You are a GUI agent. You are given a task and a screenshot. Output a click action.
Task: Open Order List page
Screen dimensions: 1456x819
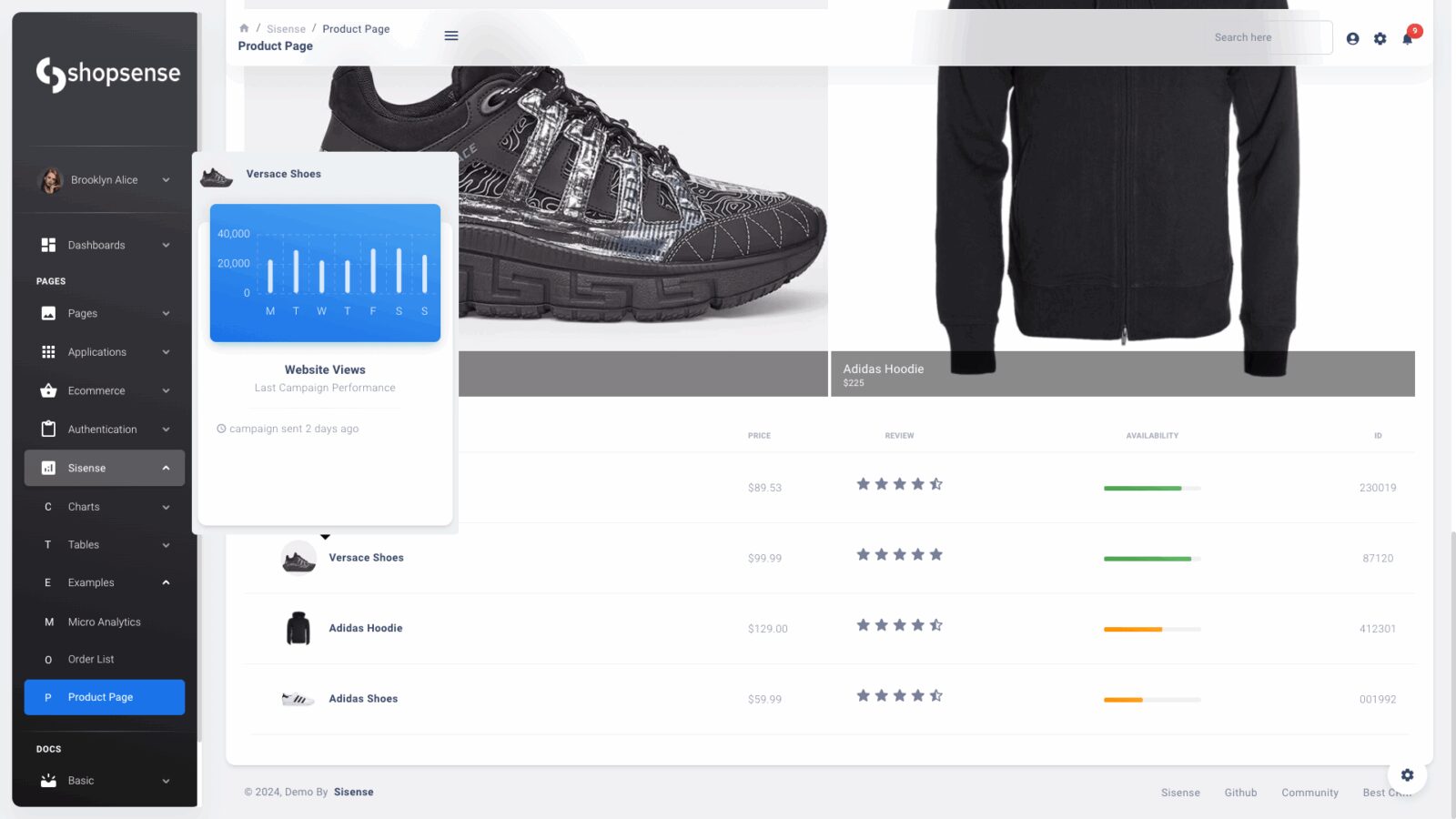[x=104, y=659]
